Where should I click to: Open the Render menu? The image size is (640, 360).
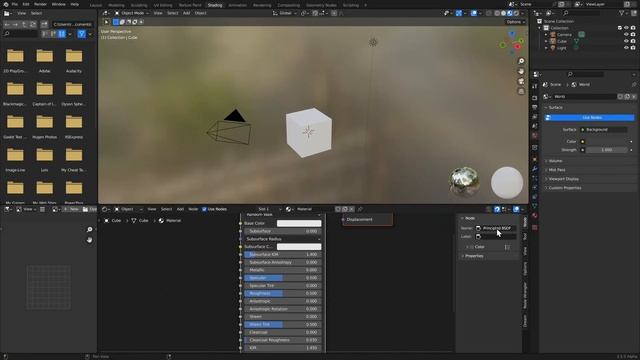pyautogui.click(x=40, y=4)
